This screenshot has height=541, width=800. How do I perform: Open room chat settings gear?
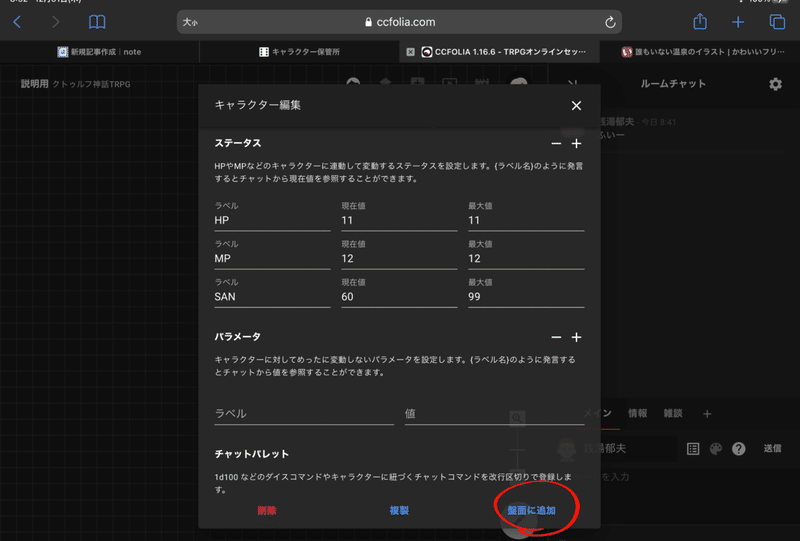coord(776,84)
